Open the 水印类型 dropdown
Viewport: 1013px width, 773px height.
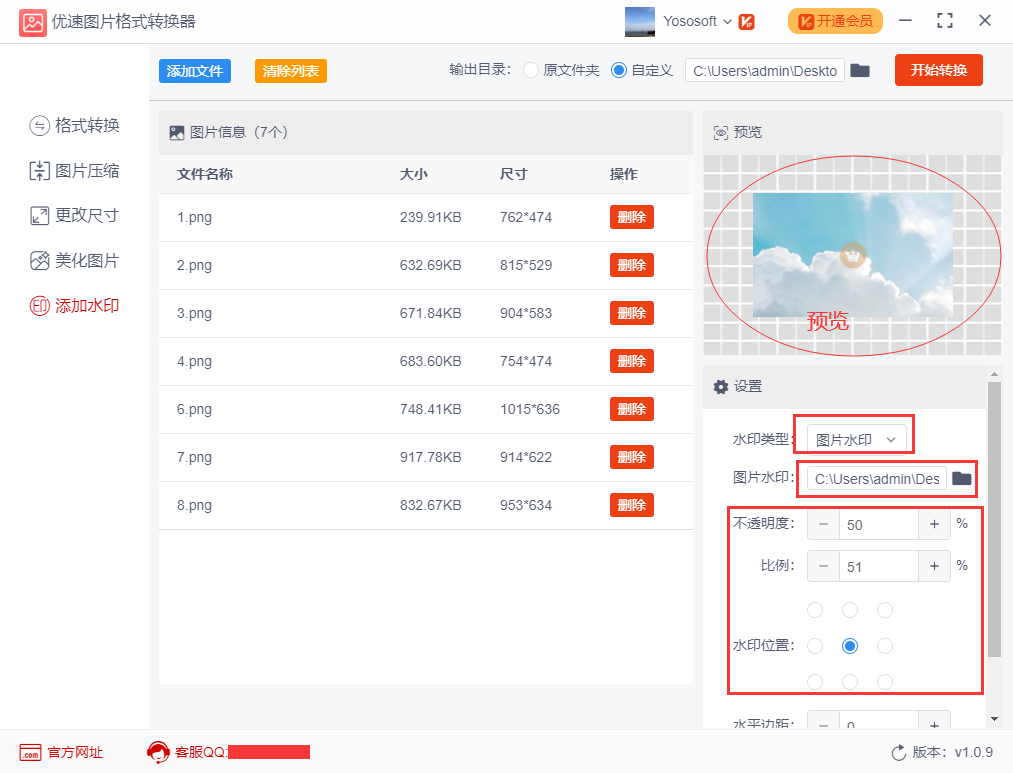pos(854,435)
